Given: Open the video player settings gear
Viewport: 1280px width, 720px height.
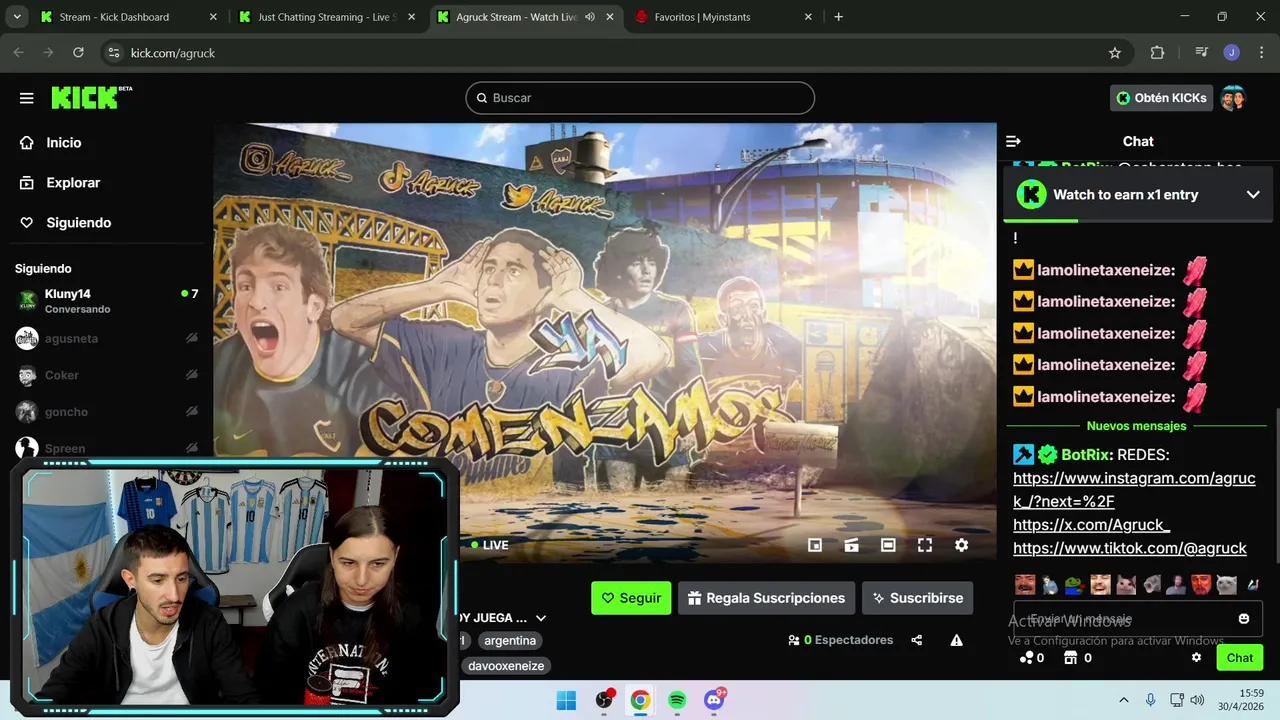Looking at the screenshot, I should 961,545.
